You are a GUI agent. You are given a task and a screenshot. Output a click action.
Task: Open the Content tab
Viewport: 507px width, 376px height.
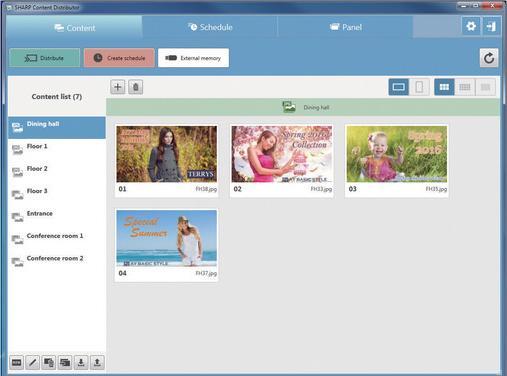coord(74,28)
